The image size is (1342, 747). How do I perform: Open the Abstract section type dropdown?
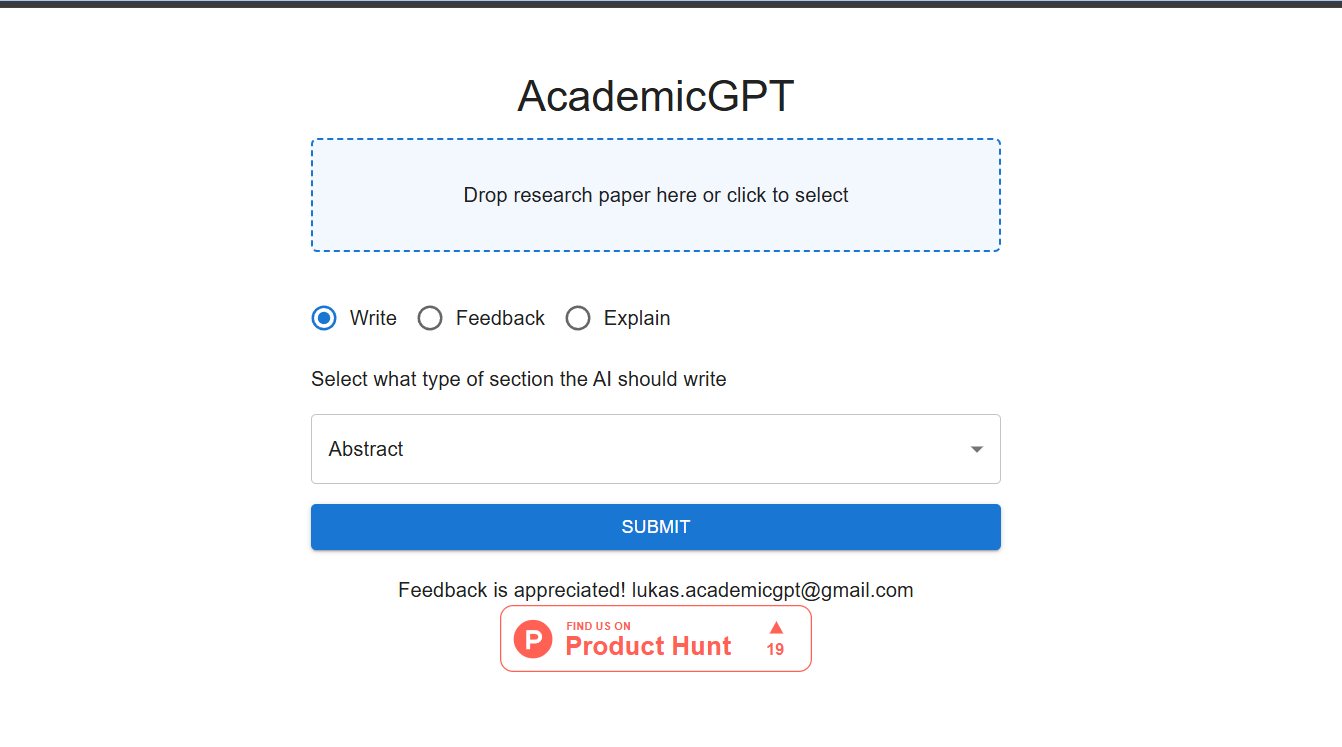pyautogui.click(x=655, y=449)
